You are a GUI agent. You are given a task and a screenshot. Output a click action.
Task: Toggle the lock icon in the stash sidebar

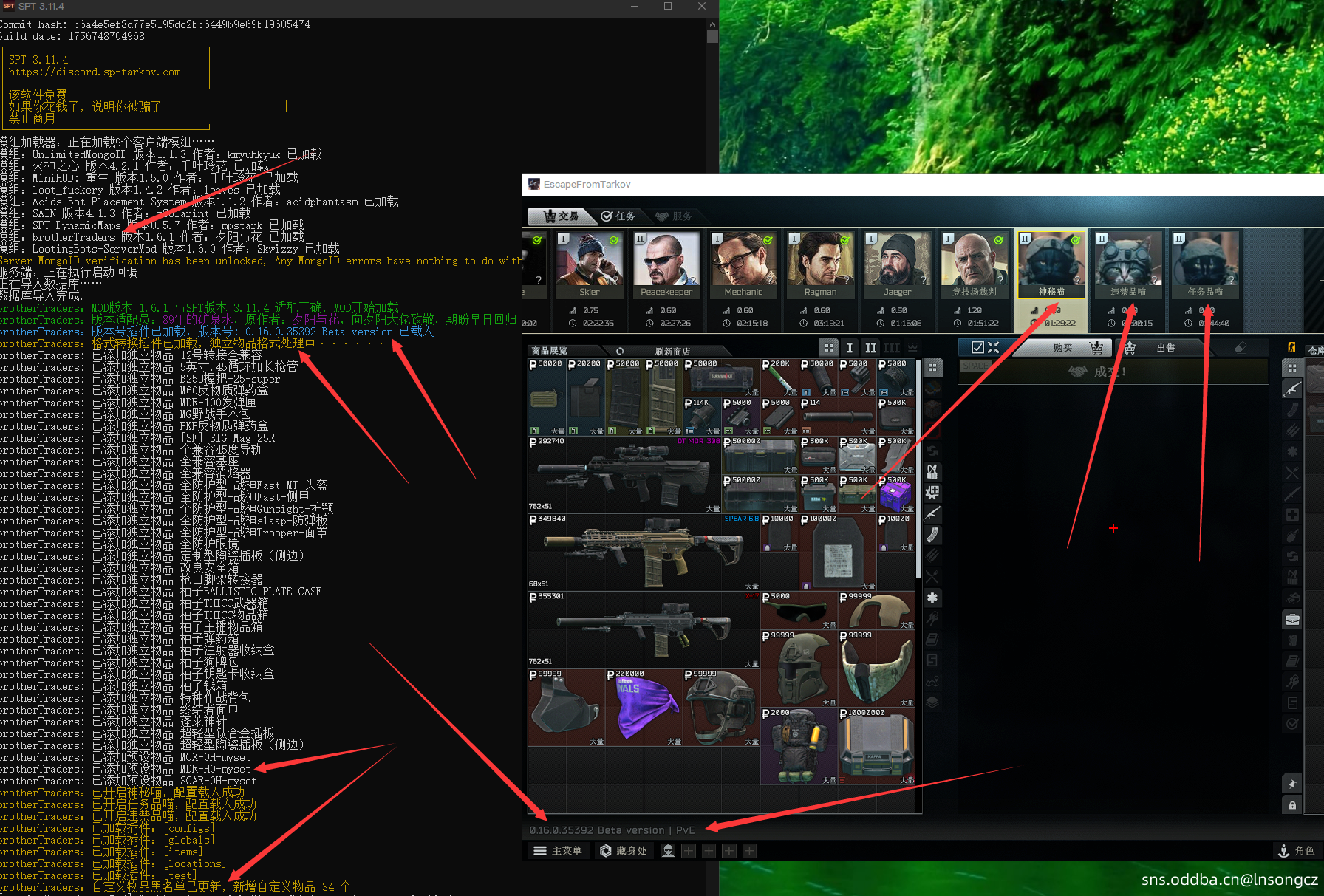pyautogui.click(x=1292, y=805)
